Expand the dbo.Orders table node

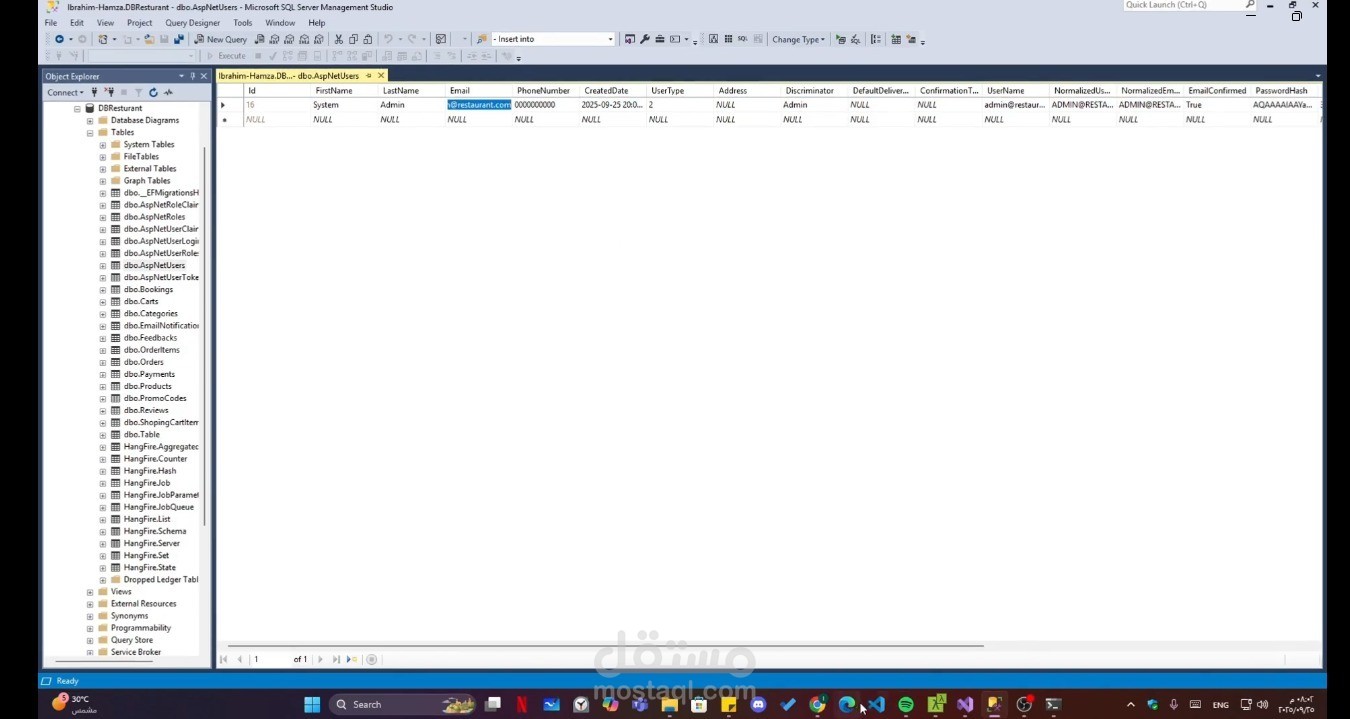point(103,362)
